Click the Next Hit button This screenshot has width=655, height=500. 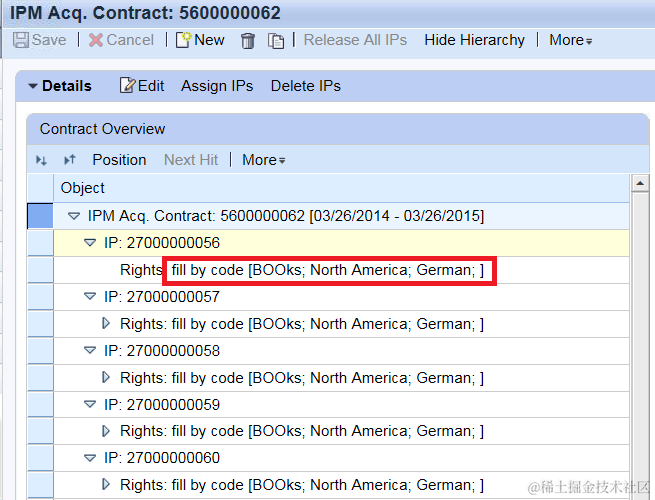coord(191,160)
